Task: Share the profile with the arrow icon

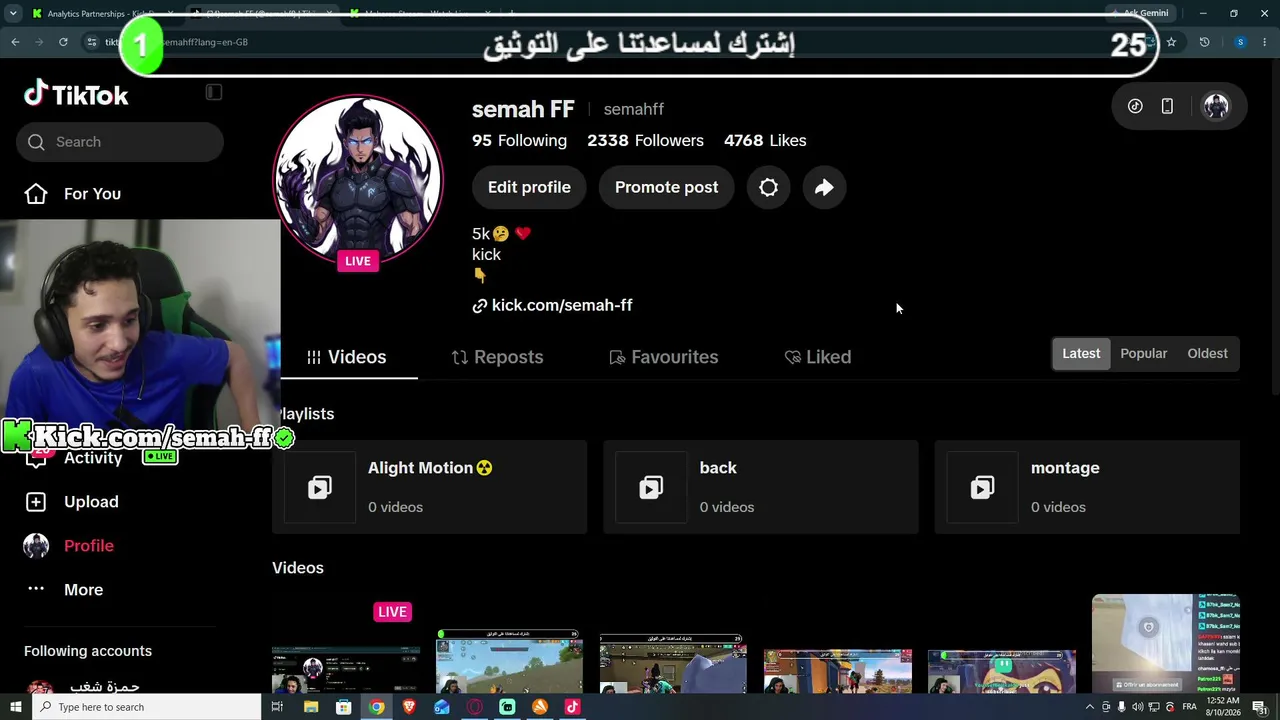Action: tap(824, 187)
